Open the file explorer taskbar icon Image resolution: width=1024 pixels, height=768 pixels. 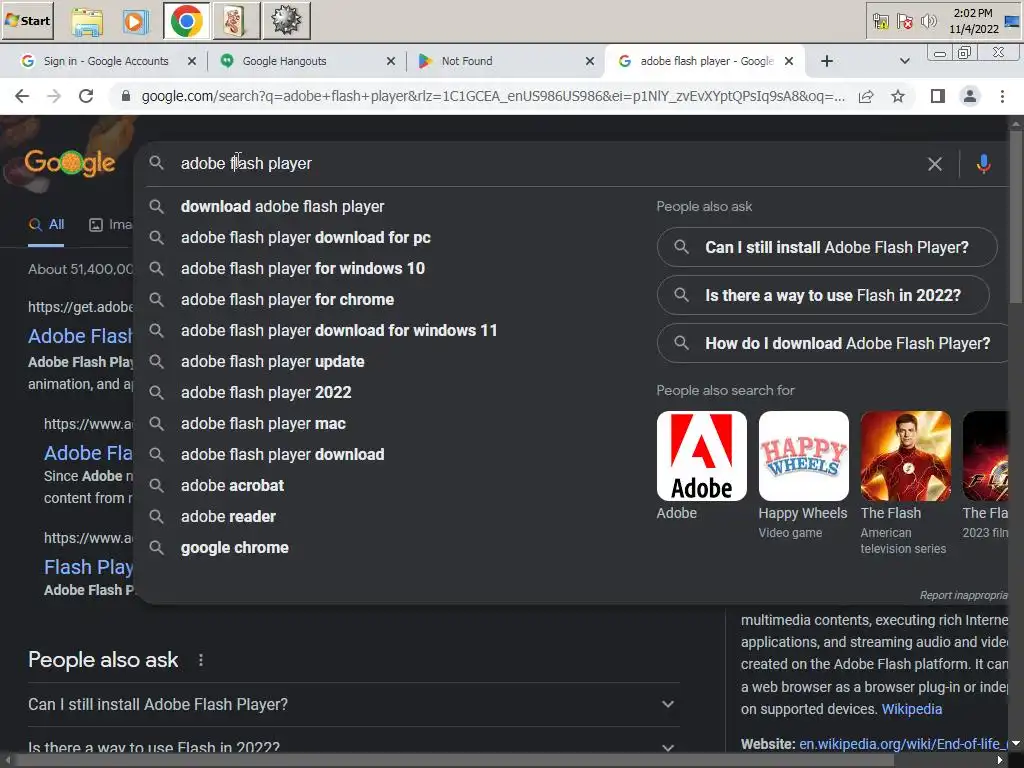(x=87, y=21)
